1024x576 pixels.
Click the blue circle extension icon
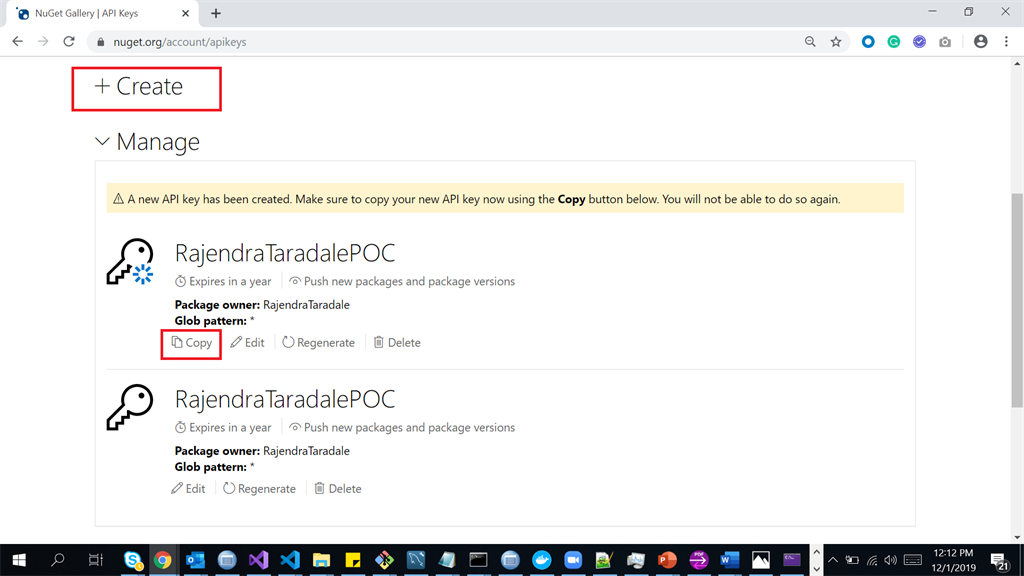click(868, 42)
